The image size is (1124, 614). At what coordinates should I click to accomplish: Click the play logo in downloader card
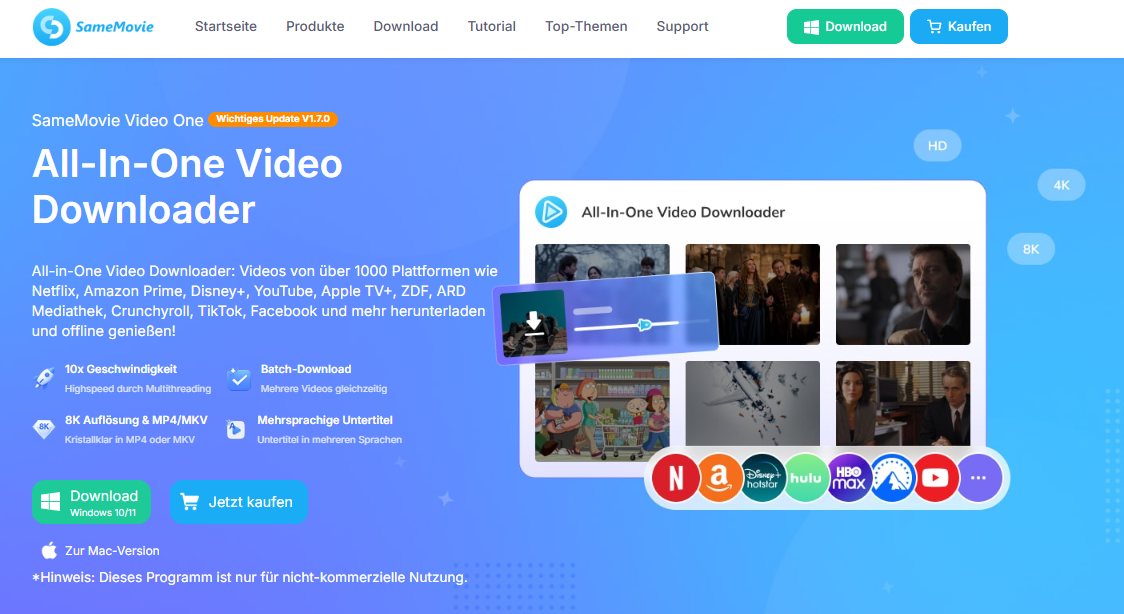[551, 212]
